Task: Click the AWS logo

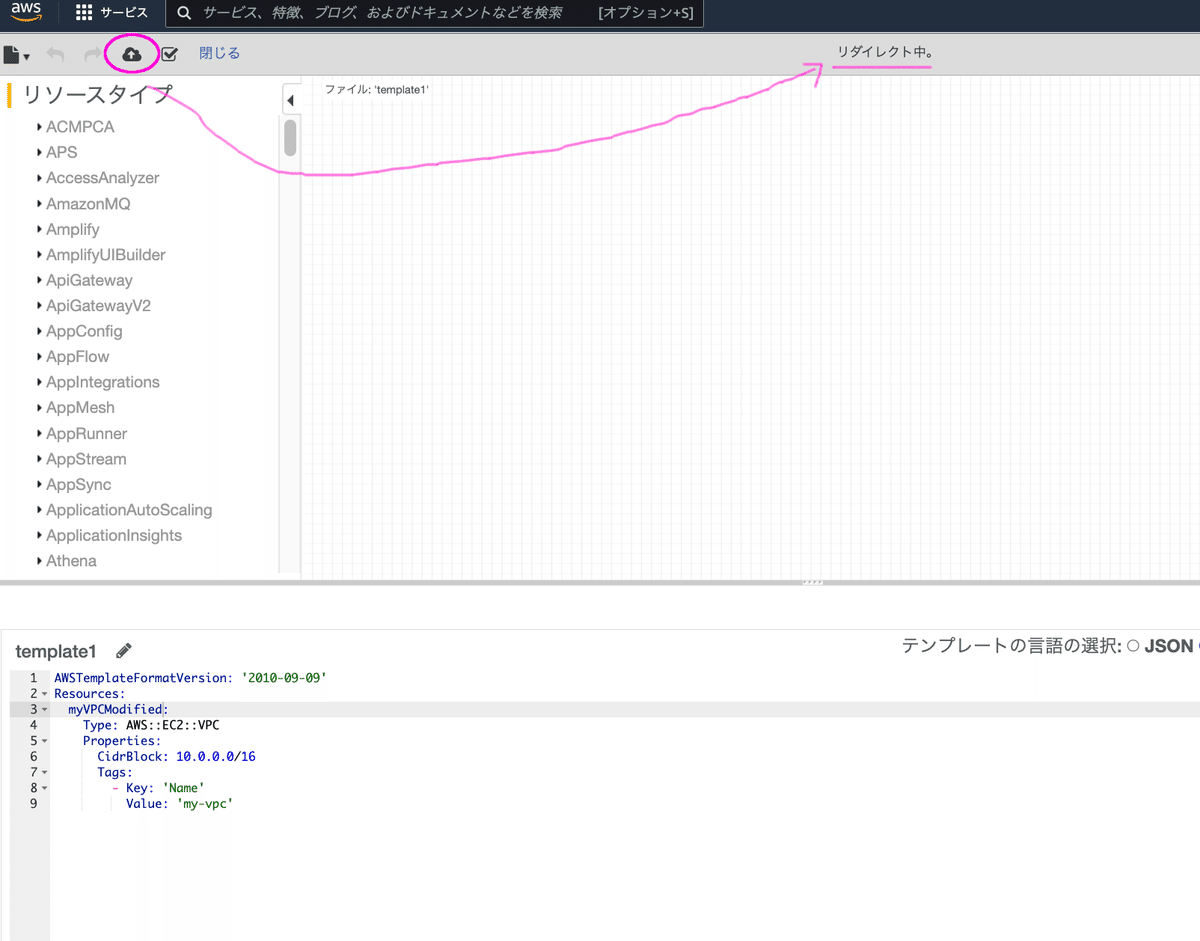Action: [27, 13]
